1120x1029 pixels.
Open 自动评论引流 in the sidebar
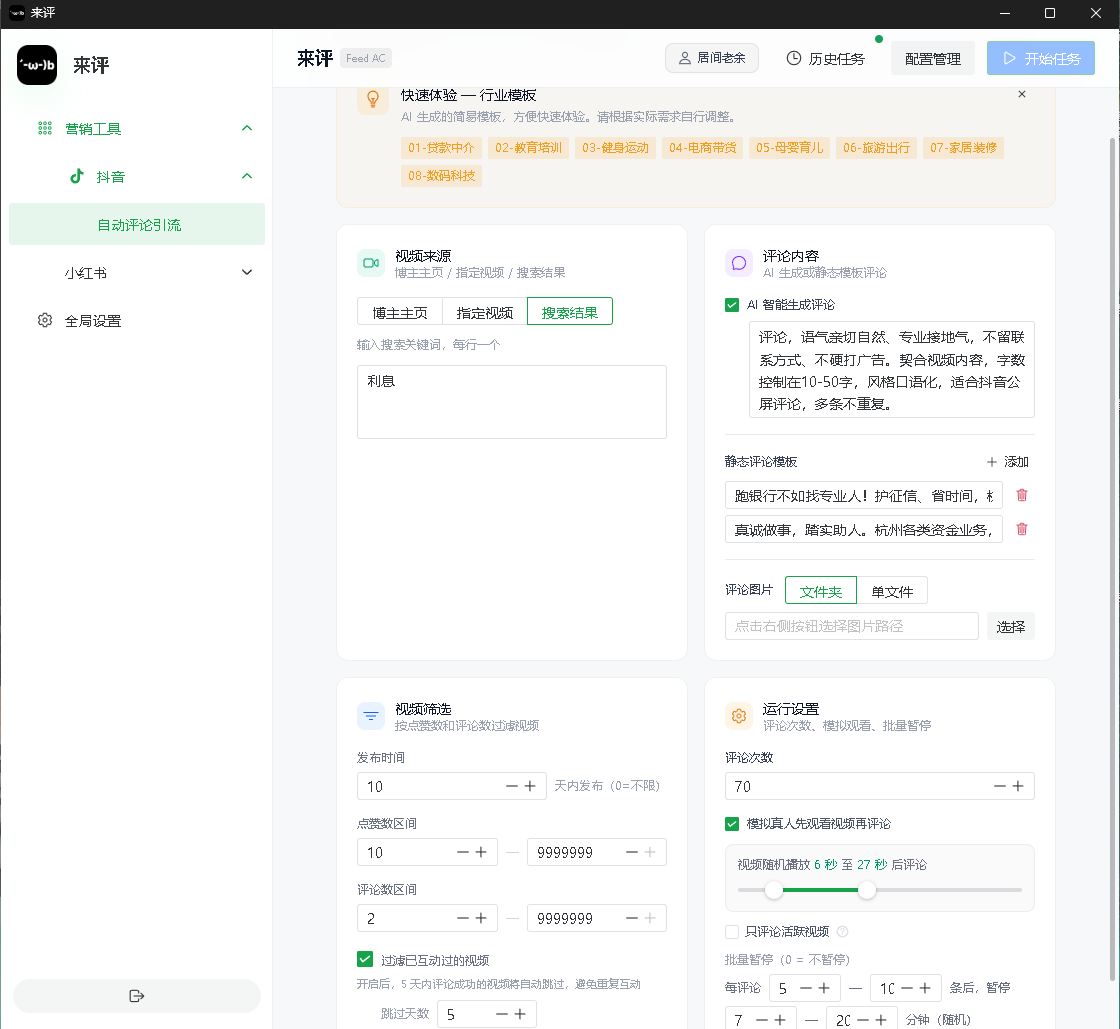(137, 224)
